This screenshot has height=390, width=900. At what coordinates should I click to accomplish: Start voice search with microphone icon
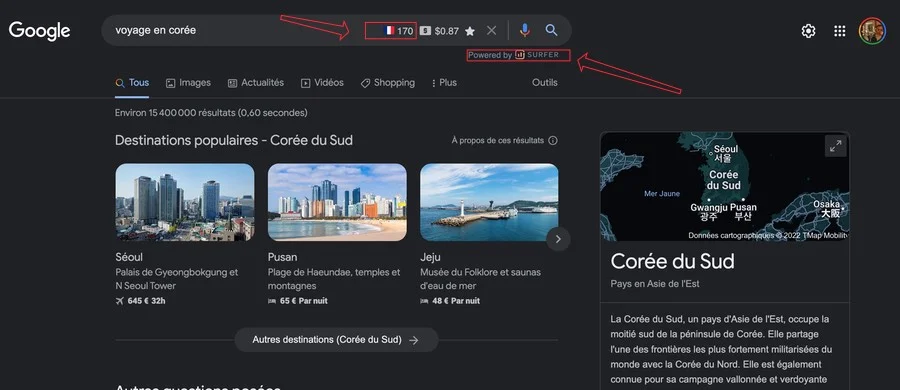(x=525, y=30)
